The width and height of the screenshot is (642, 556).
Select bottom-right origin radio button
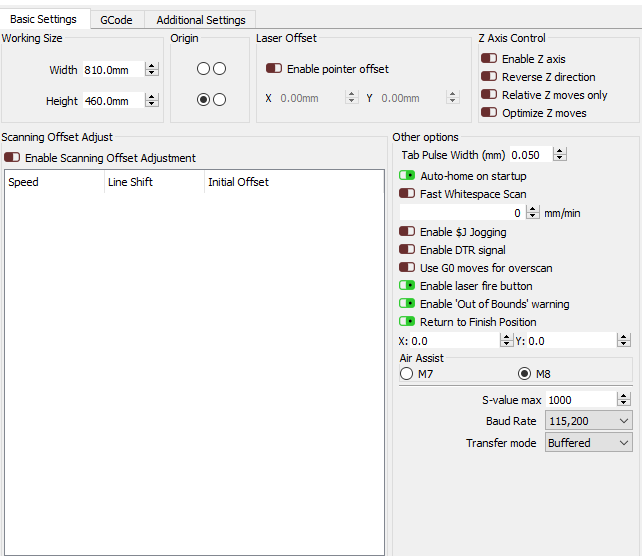(219, 99)
